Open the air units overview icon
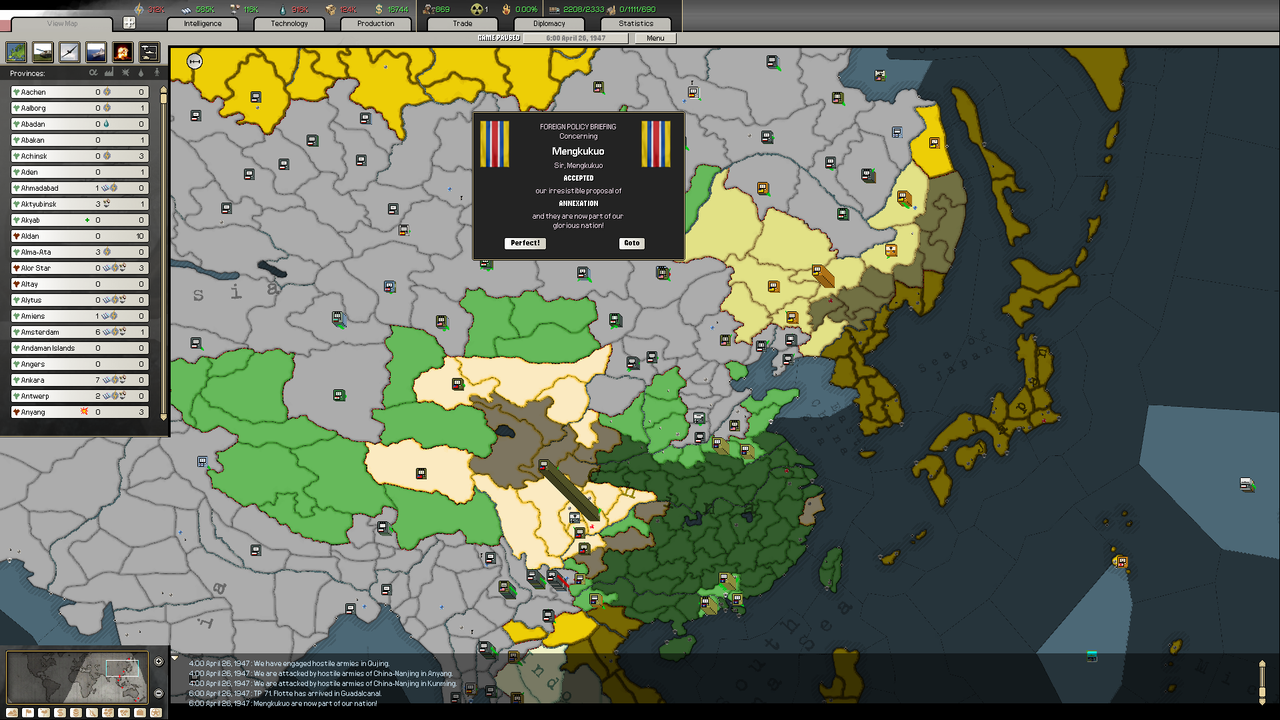Screen dimensions: 1280x720 [69, 52]
